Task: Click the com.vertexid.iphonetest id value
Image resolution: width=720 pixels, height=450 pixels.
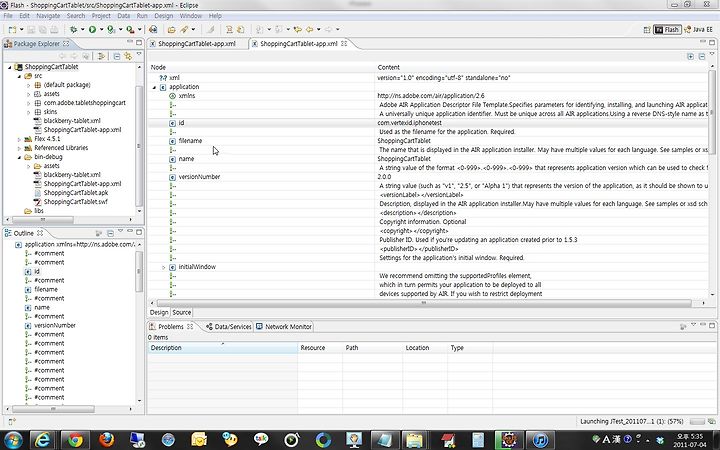Action: coord(410,123)
